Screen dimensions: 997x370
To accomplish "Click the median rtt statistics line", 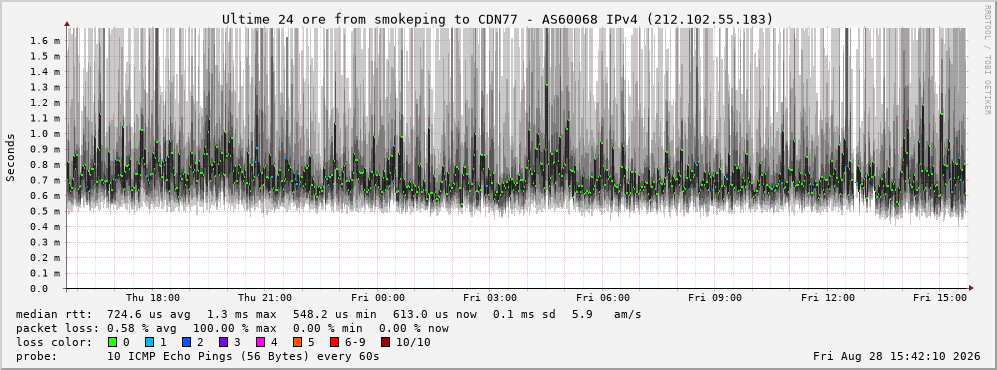I will pyautogui.click(x=329, y=315).
